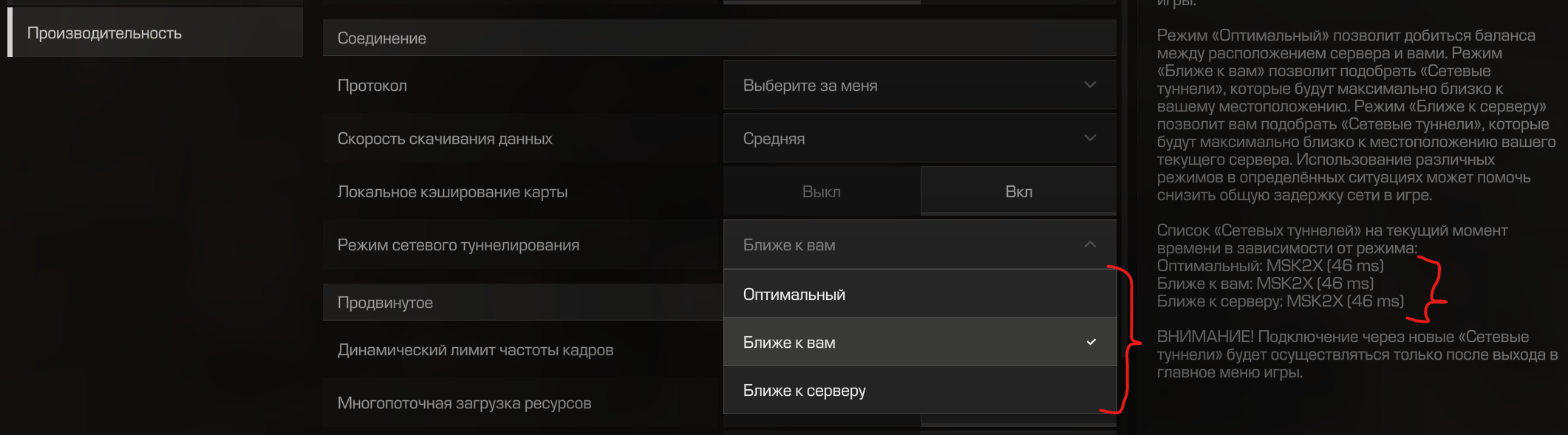Click the chevron next to Средняя
1568x435 pixels.
click(x=1090, y=139)
